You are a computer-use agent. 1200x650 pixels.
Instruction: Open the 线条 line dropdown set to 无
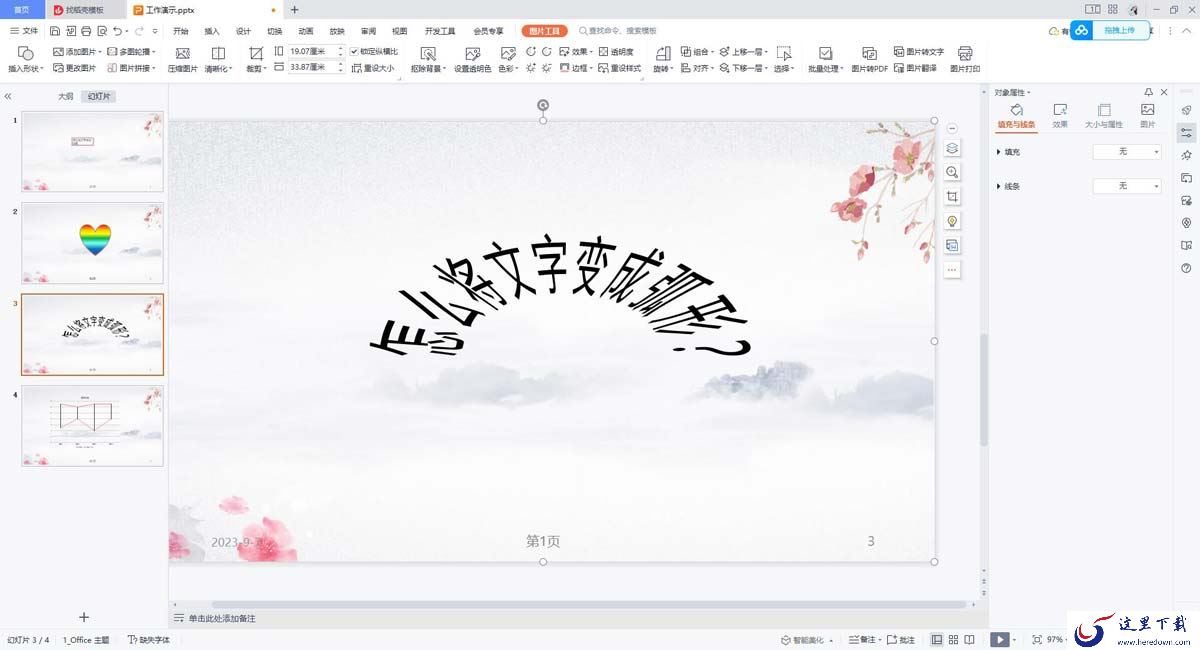pyautogui.click(x=1127, y=186)
